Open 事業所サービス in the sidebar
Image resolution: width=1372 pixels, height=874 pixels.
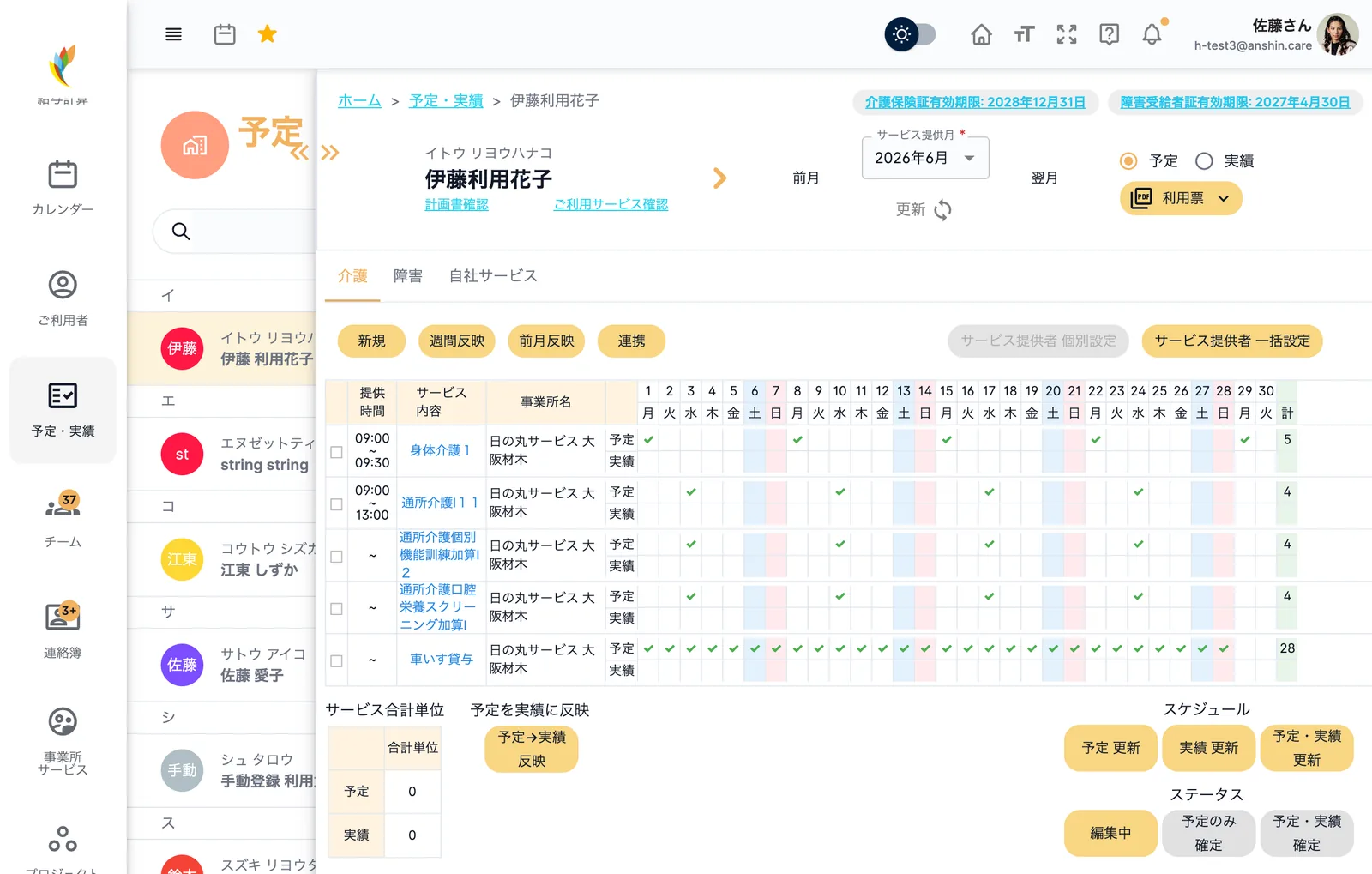click(63, 743)
